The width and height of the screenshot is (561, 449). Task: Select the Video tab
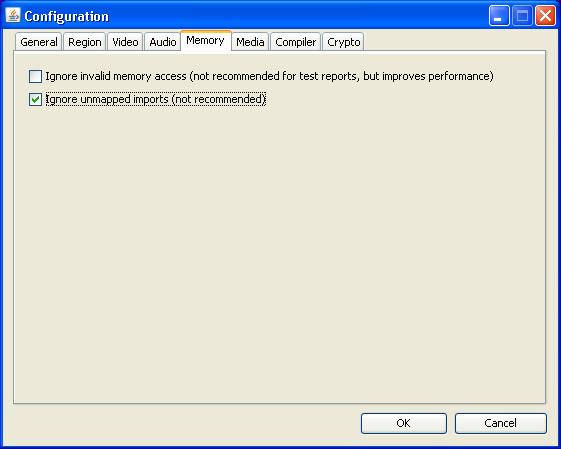tap(125, 42)
